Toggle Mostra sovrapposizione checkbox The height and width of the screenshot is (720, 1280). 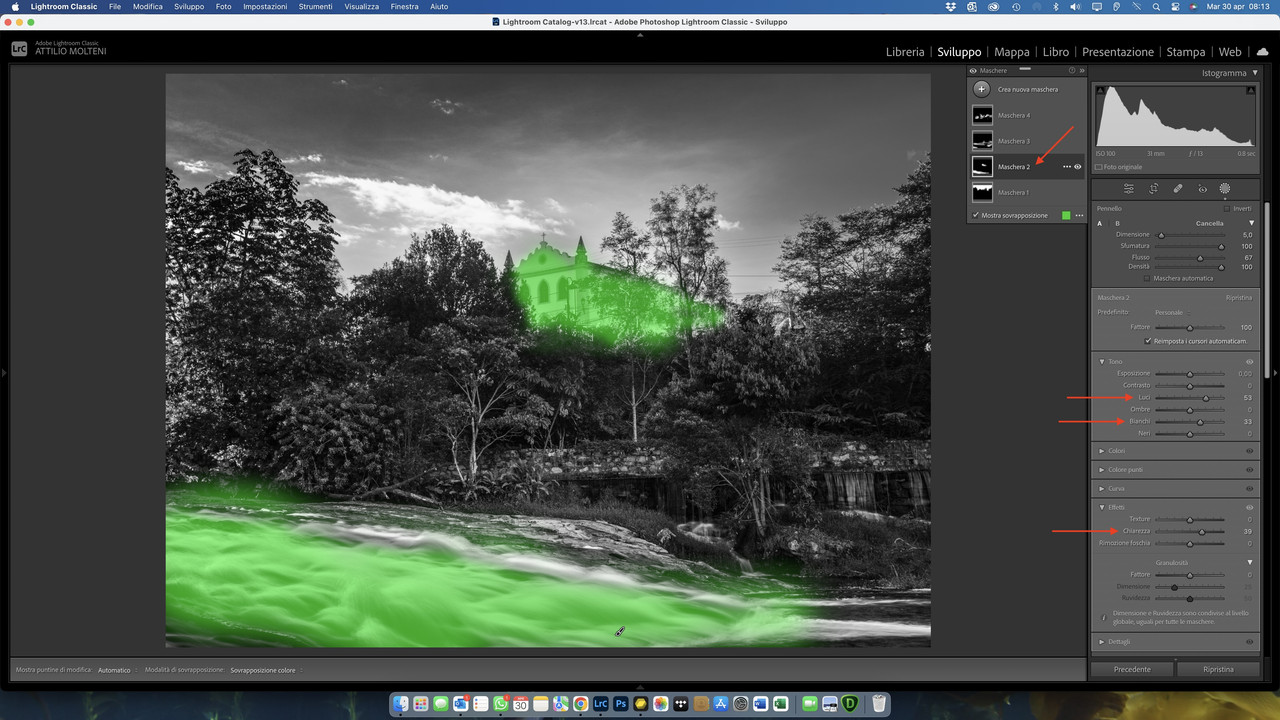coord(976,215)
